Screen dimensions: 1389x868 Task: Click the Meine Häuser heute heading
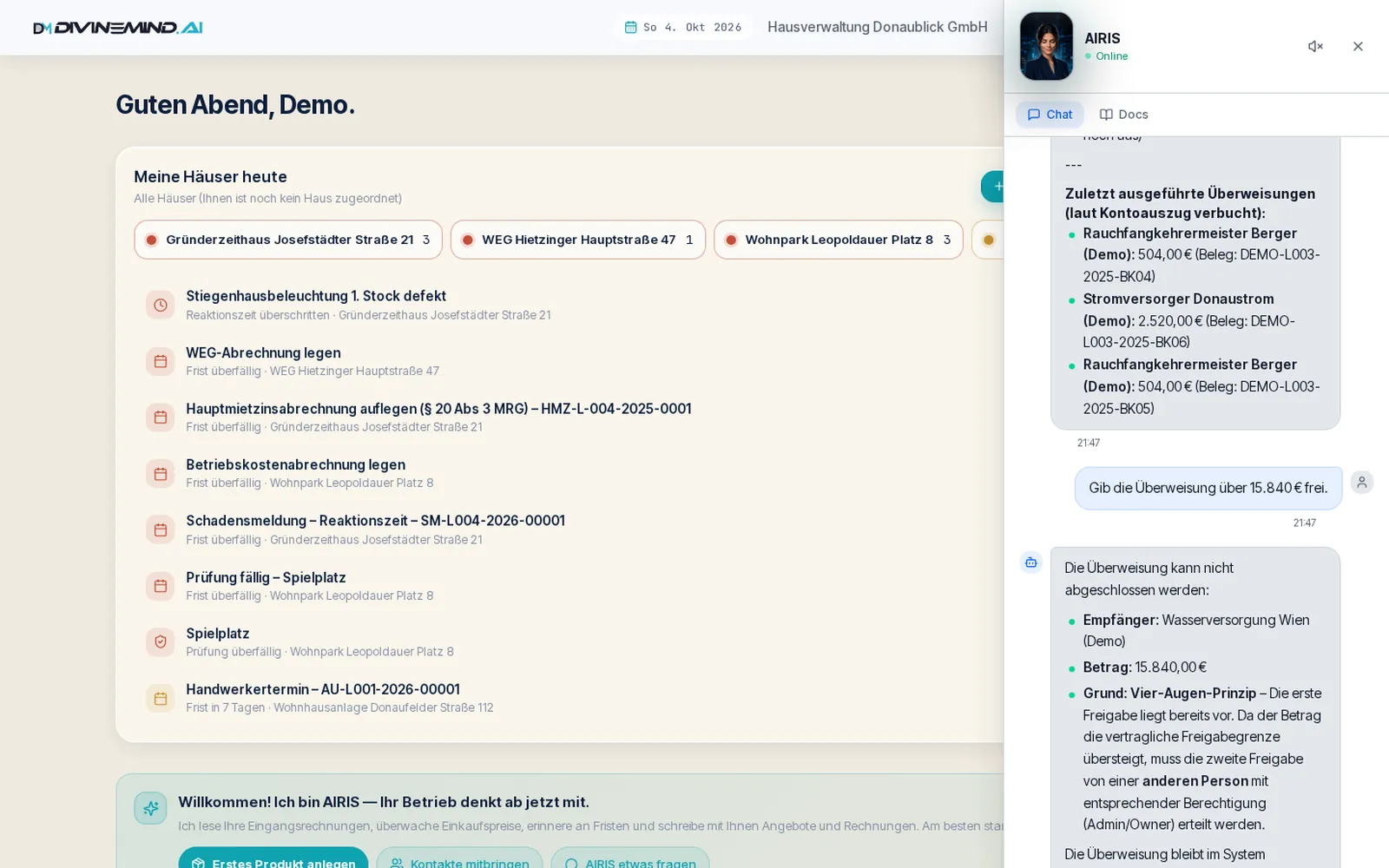(x=210, y=176)
